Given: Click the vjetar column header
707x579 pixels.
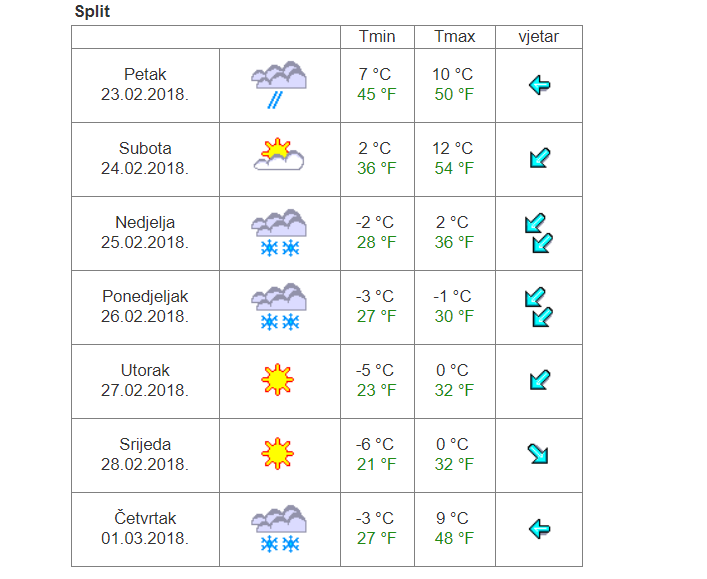Looking at the screenshot, I should click(x=539, y=37).
